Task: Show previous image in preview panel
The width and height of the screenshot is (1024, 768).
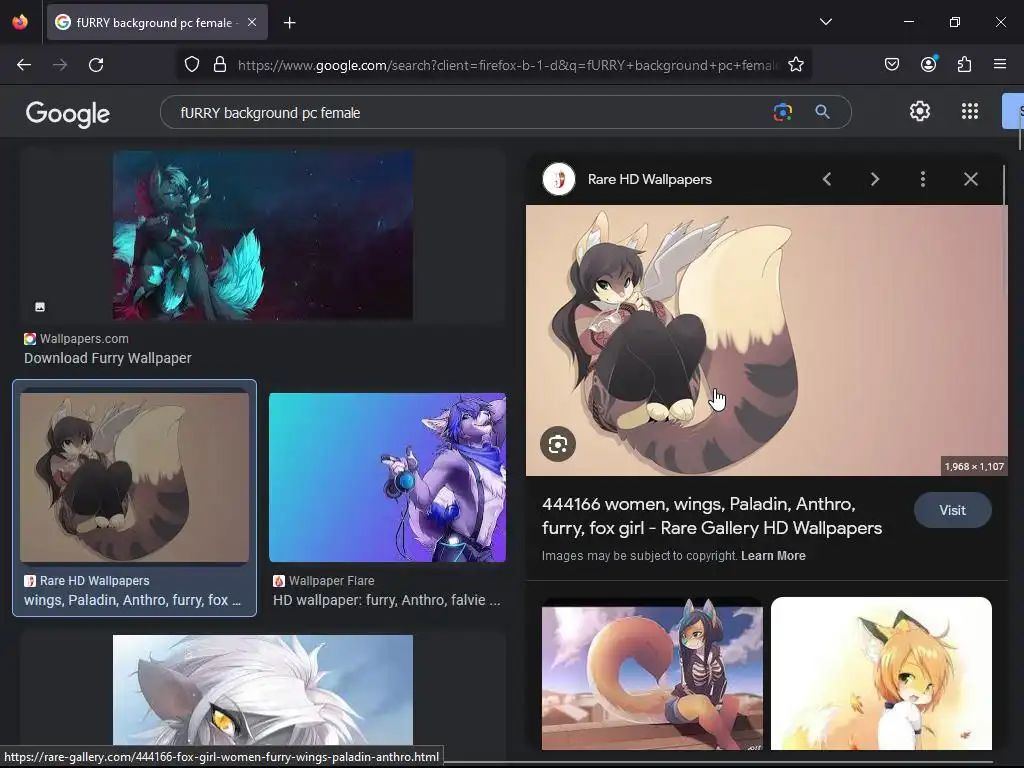Action: (827, 179)
